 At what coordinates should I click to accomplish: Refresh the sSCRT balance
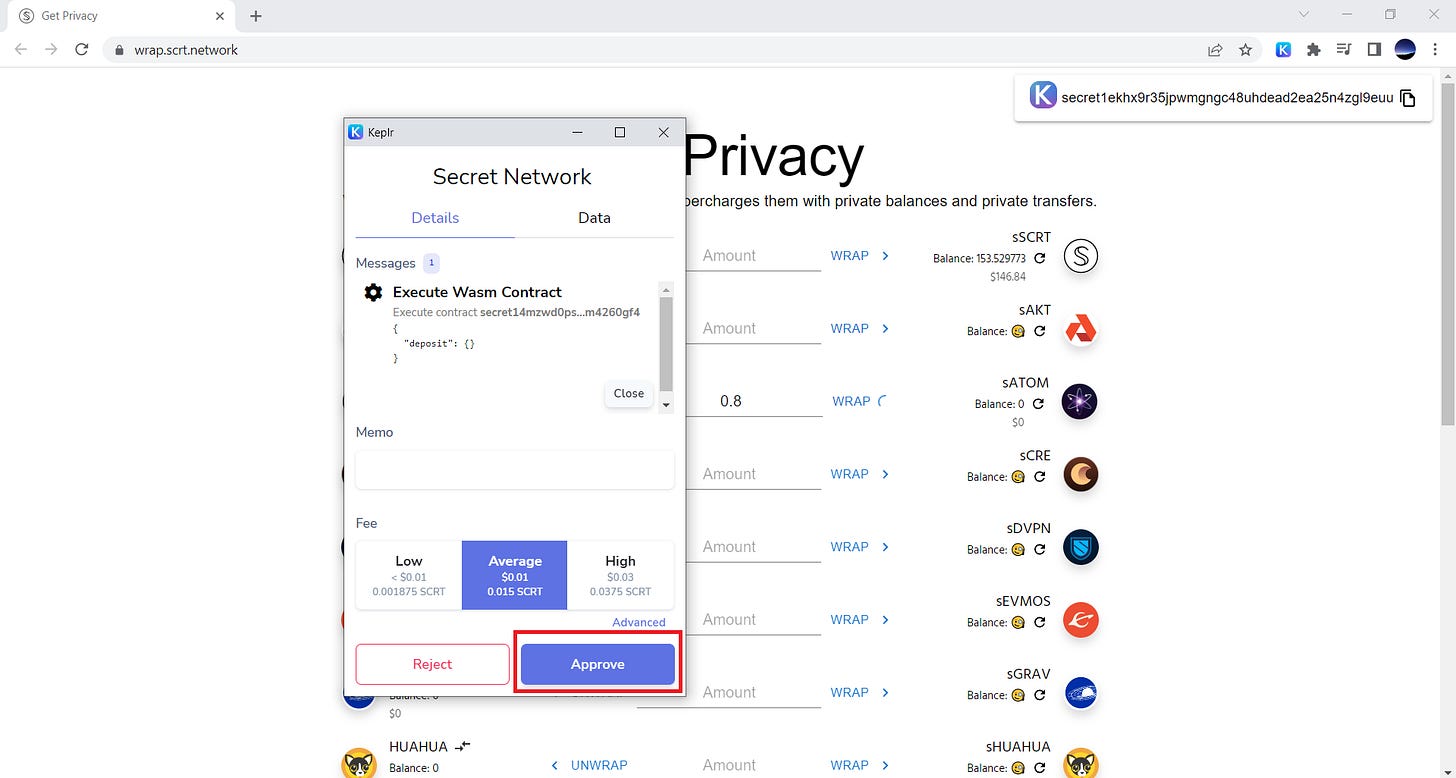[x=1040, y=258]
